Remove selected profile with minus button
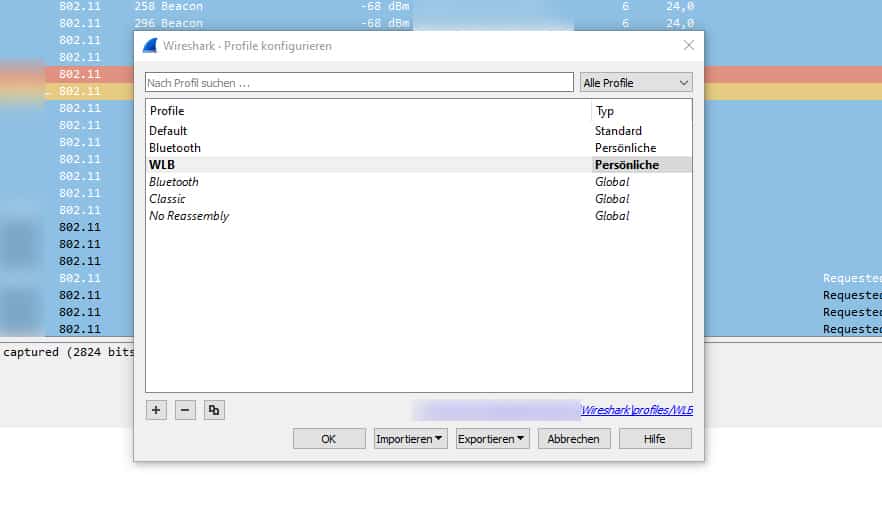 tap(185, 410)
